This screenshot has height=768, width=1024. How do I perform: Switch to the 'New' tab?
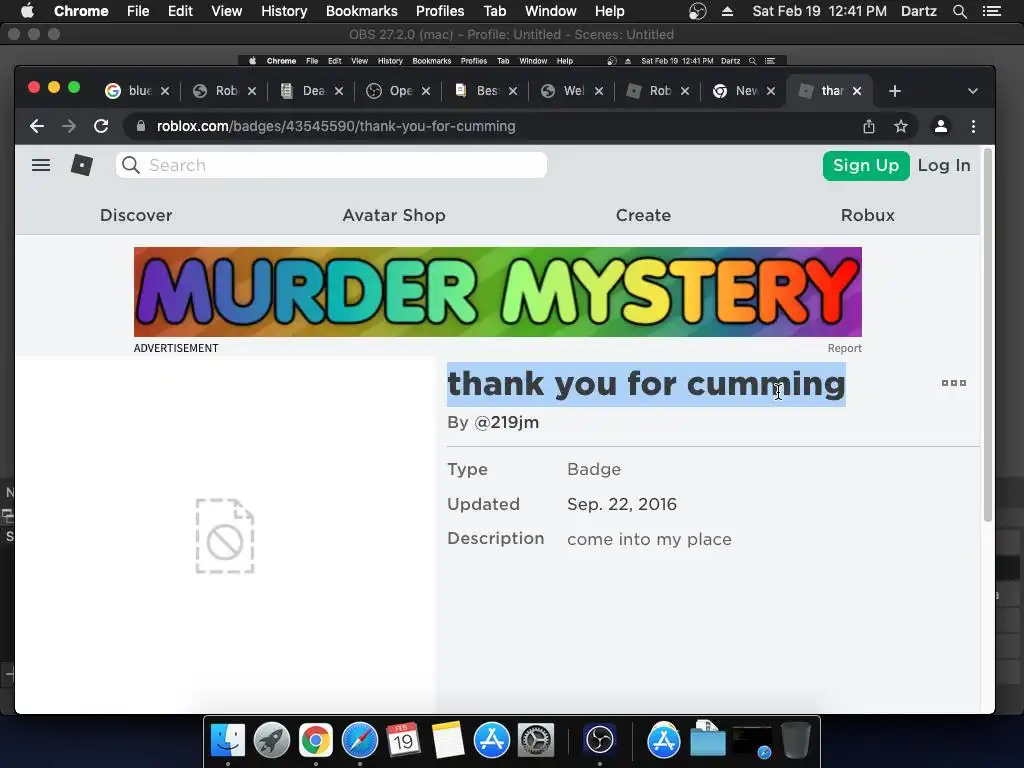735,91
